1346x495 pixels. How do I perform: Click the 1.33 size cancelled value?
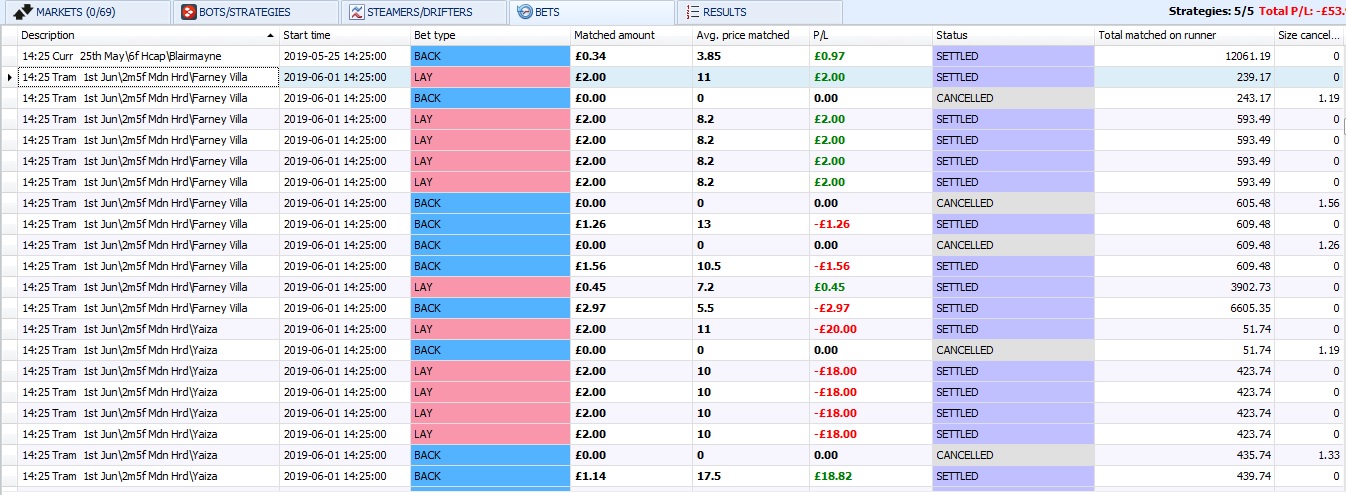click(1328, 455)
